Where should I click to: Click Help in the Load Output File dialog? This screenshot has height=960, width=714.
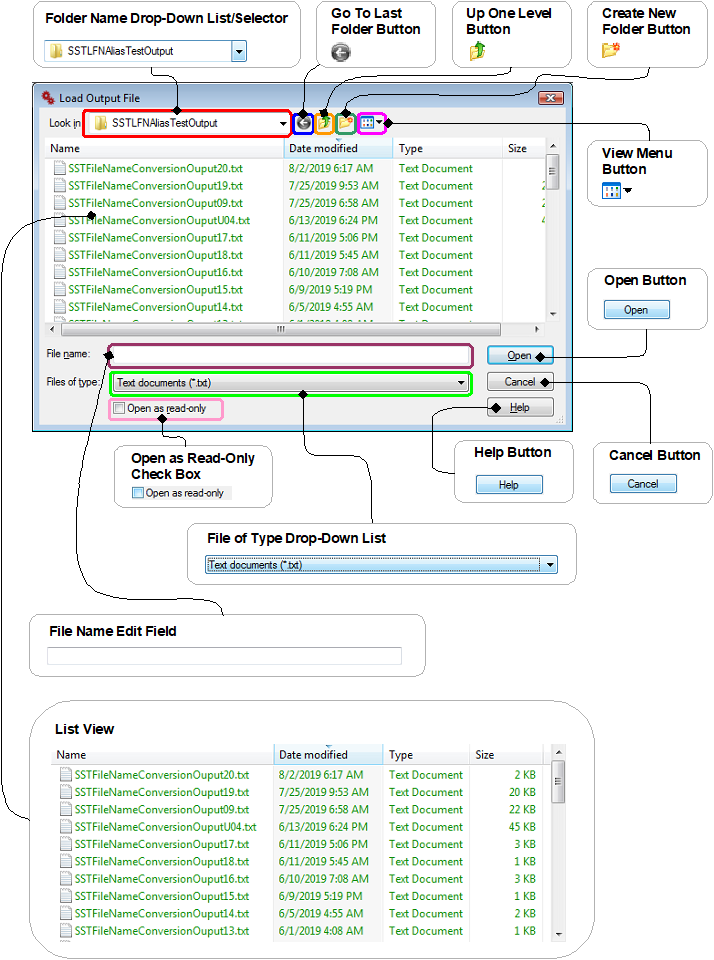520,408
